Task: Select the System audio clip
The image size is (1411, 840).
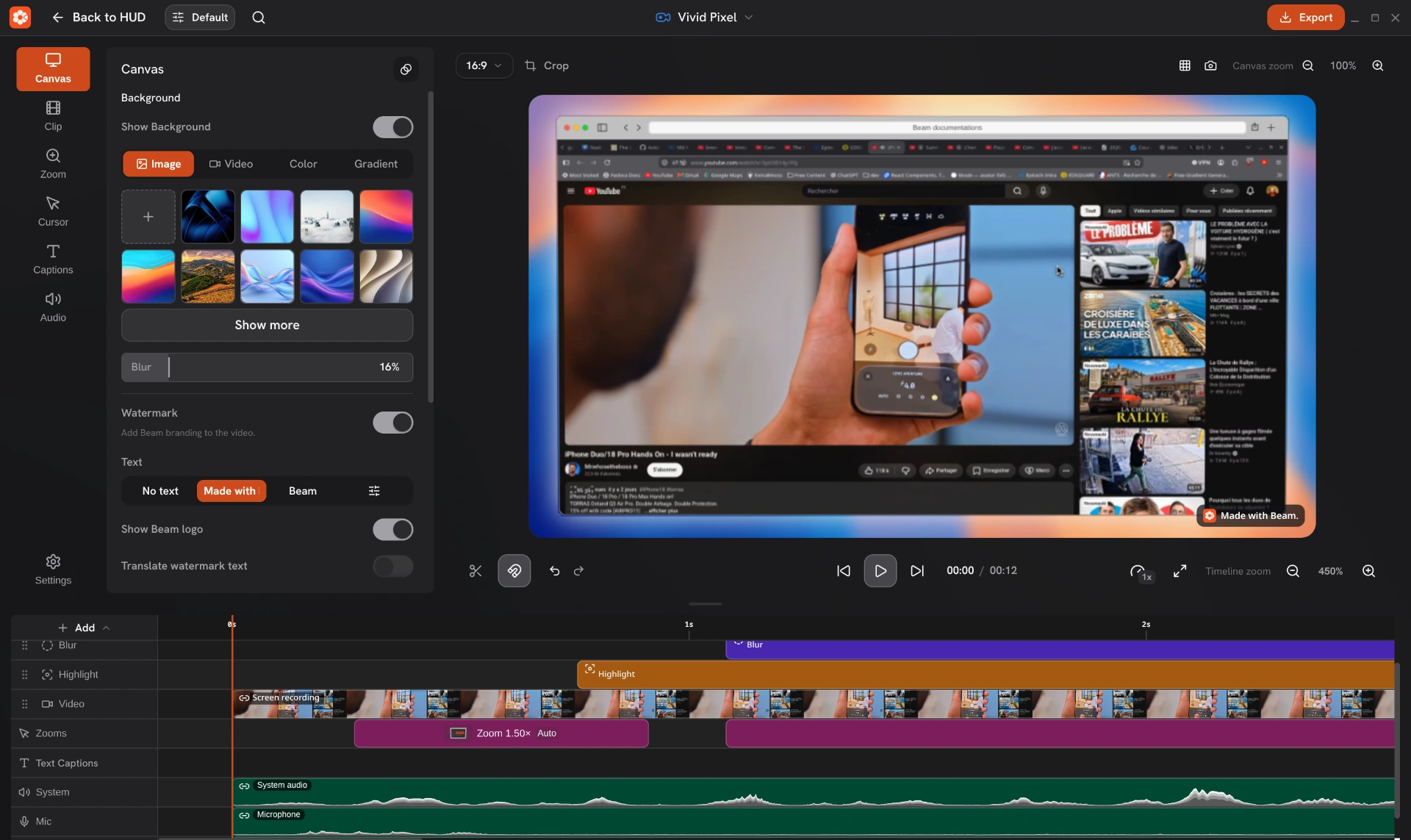Action: click(814, 792)
